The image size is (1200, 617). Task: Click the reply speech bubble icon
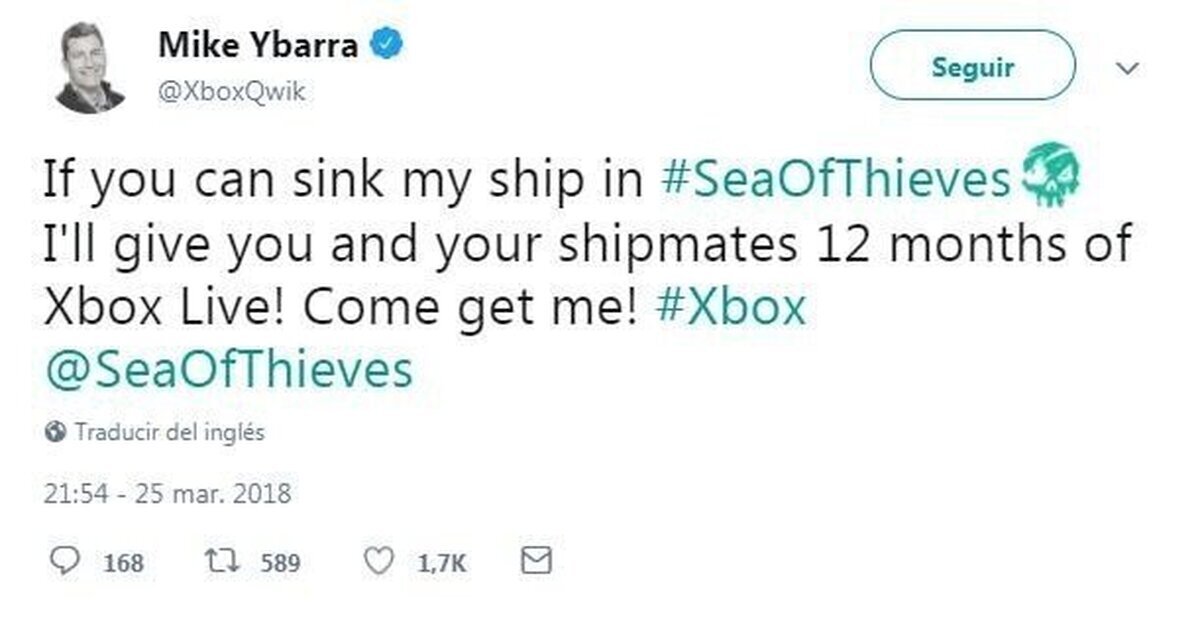point(64,562)
